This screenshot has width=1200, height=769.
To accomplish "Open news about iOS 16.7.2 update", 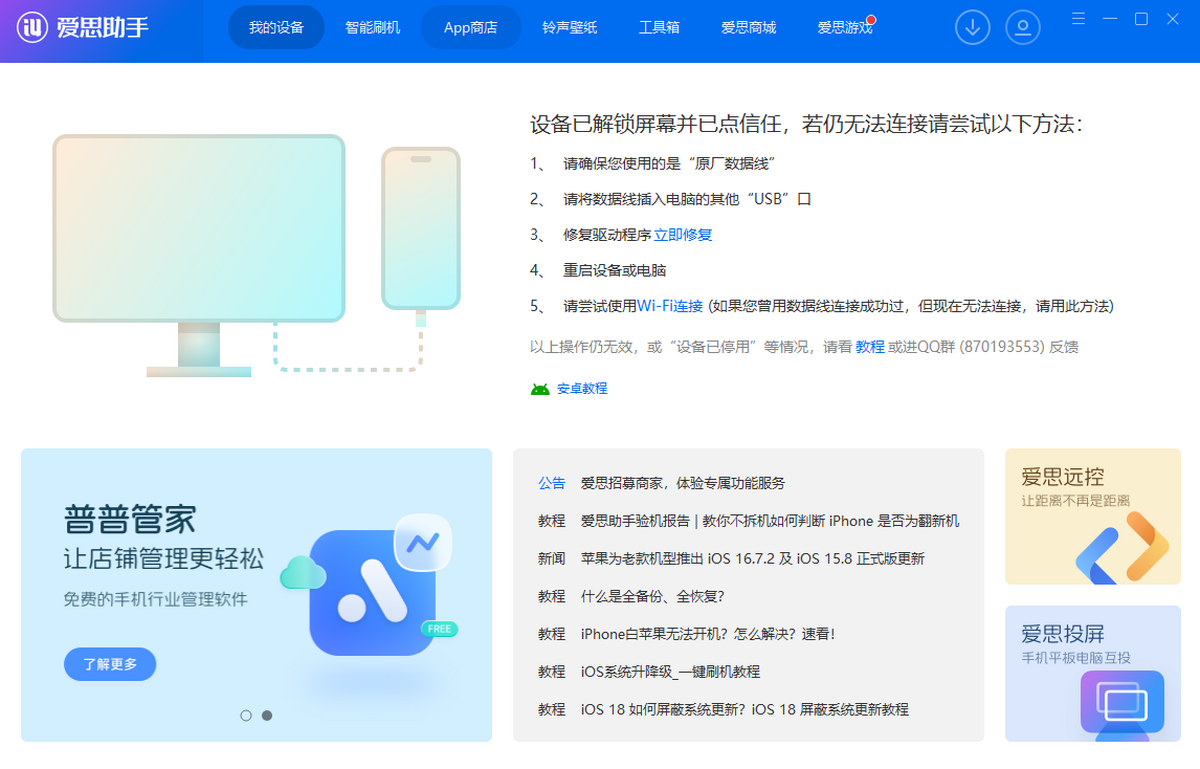I will [x=753, y=559].
